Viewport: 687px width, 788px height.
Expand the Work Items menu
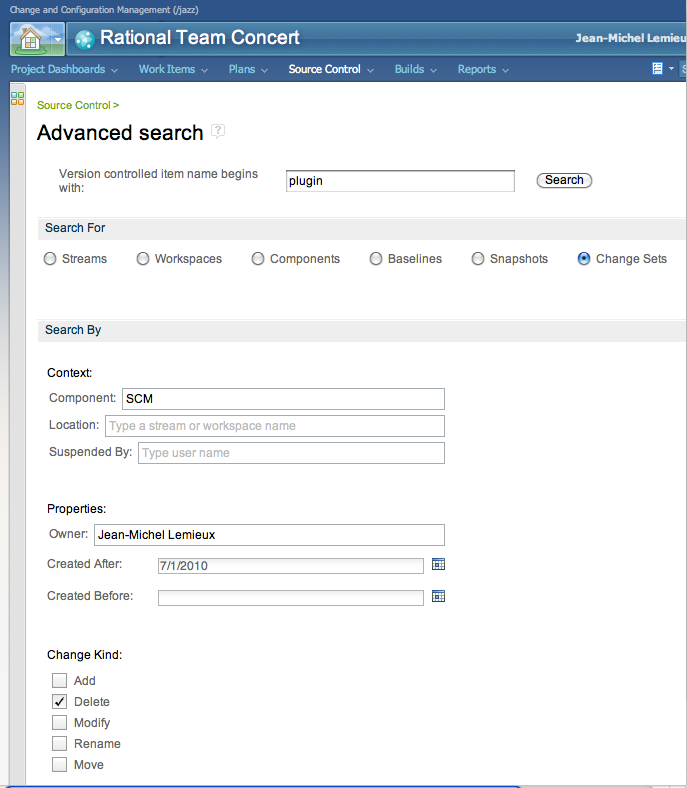pyautogui.click(x=173, y=69)
